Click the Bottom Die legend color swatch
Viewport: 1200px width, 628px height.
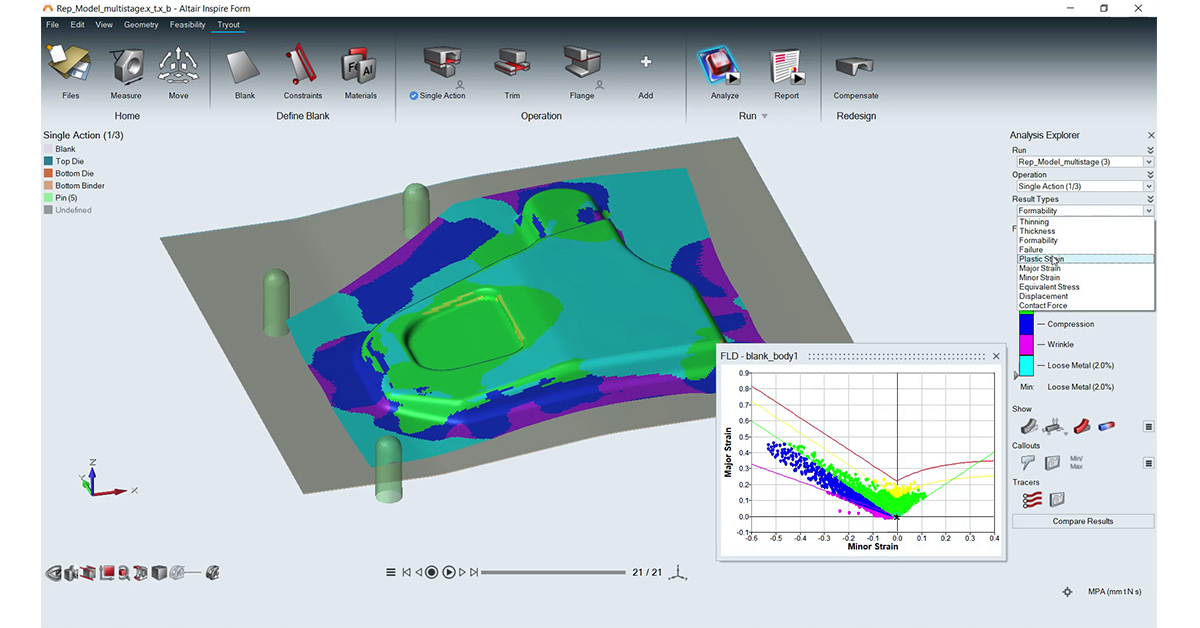[48, 173]
